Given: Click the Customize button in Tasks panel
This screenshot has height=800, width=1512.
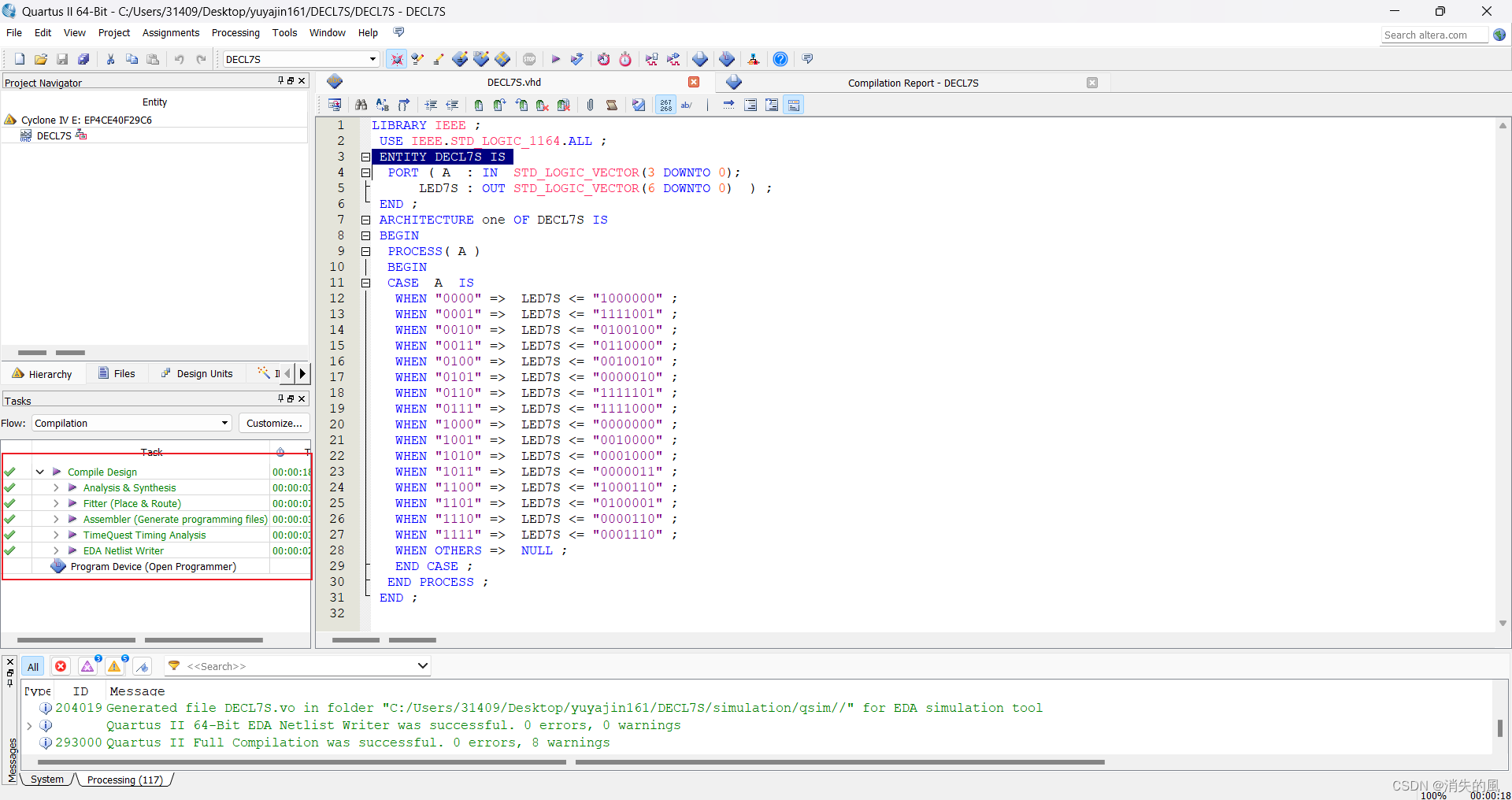Looking at the screenshot, I should point(274,423).
